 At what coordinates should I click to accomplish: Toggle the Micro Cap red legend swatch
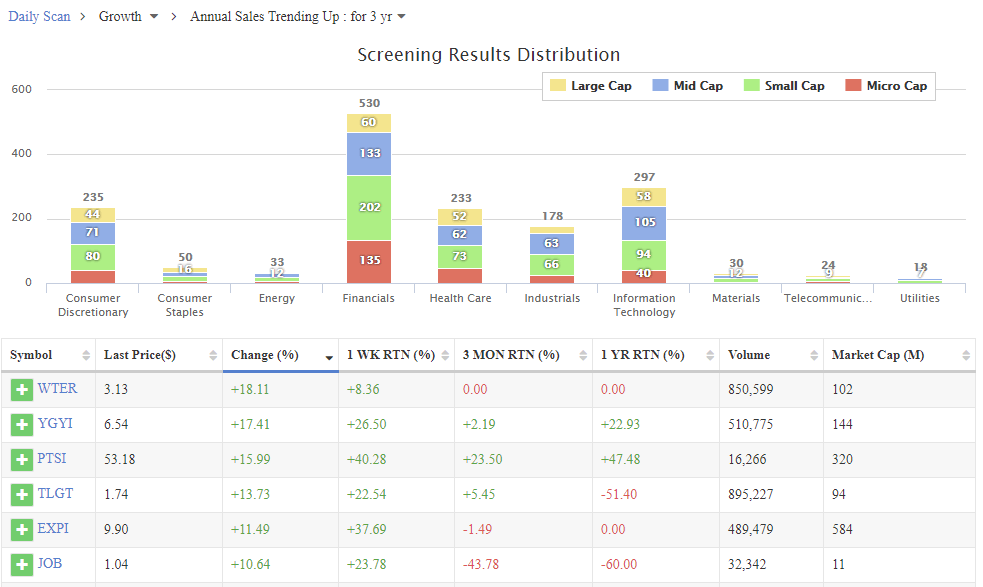(x=853, y=86)
